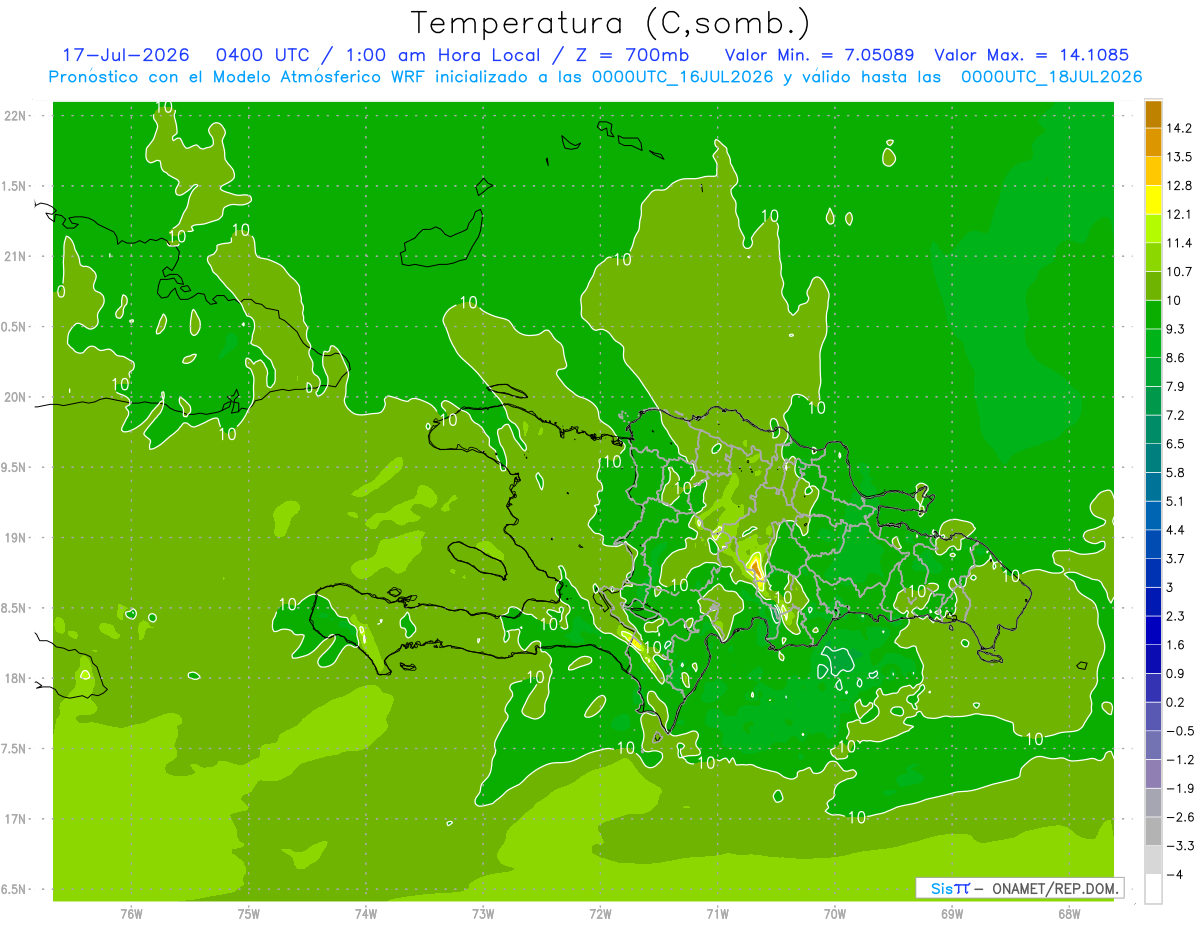Click the '12.8' colorbar value
1200x927 pixels.
(1180, 186)
